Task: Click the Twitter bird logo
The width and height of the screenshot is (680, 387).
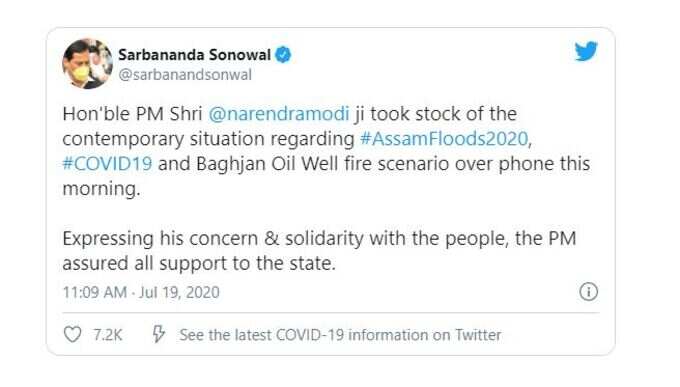Action: 586,51
